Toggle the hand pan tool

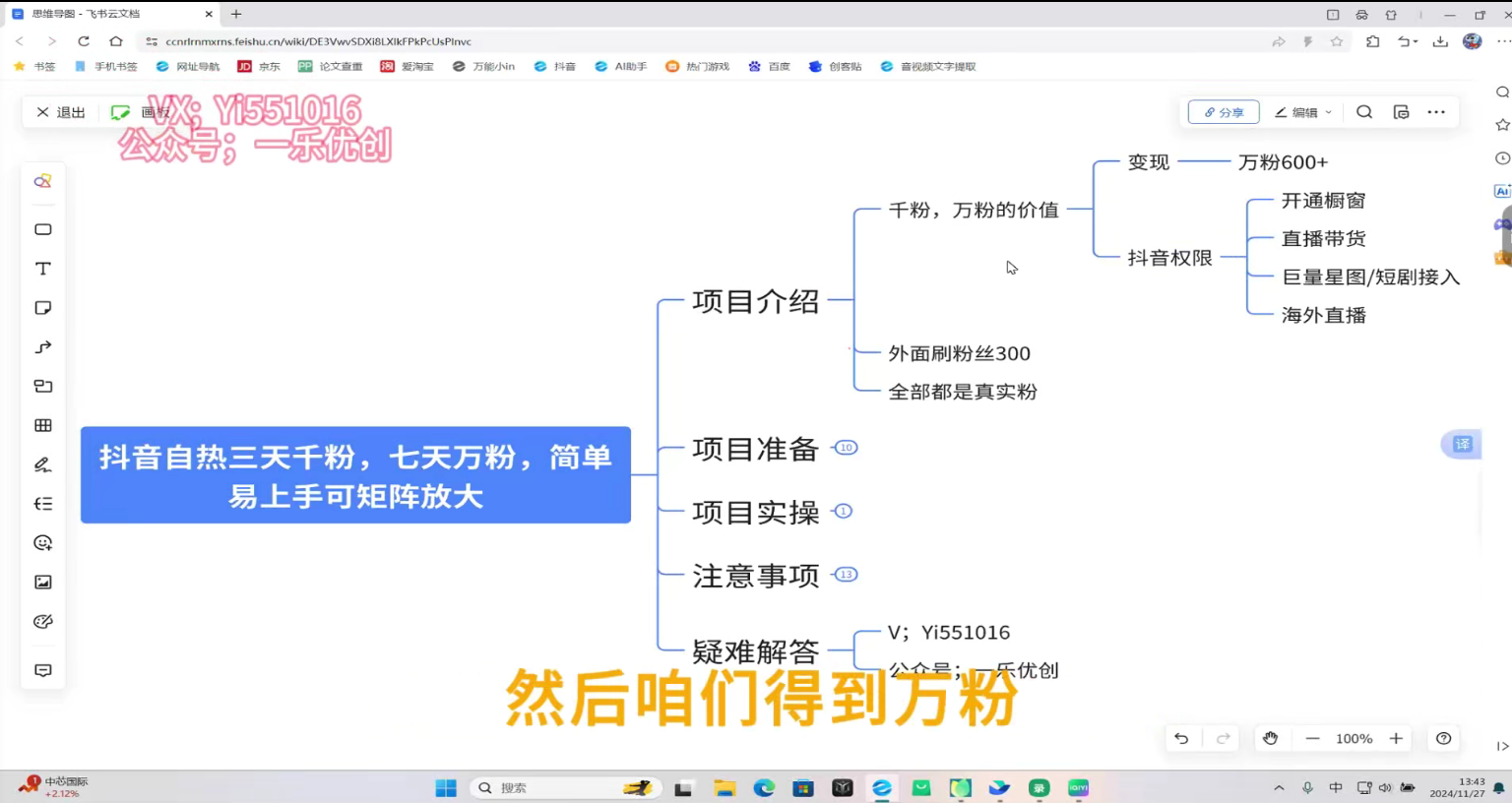coord(1271,739)
